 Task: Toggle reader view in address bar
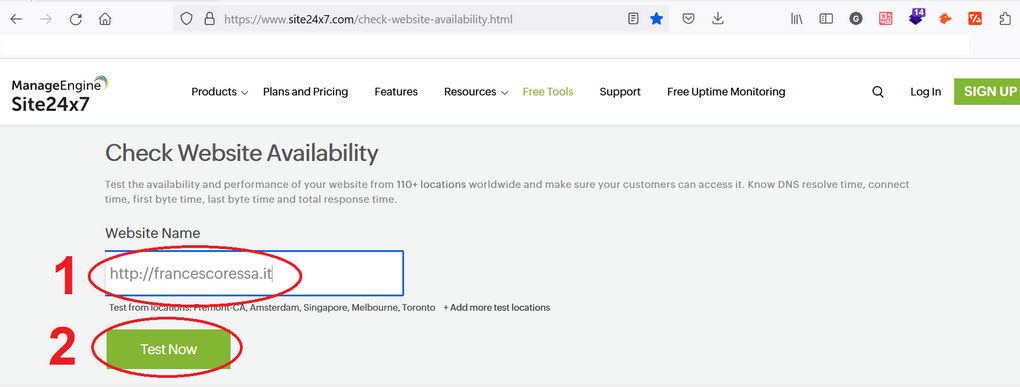pos(633,19)
